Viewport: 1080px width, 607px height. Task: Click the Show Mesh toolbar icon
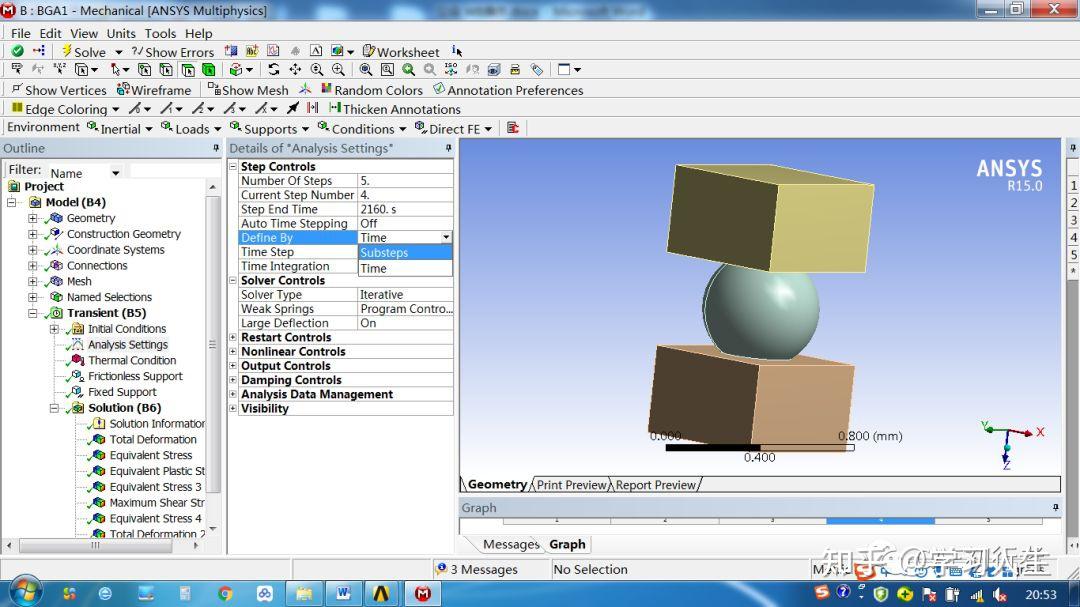point(247,89)
